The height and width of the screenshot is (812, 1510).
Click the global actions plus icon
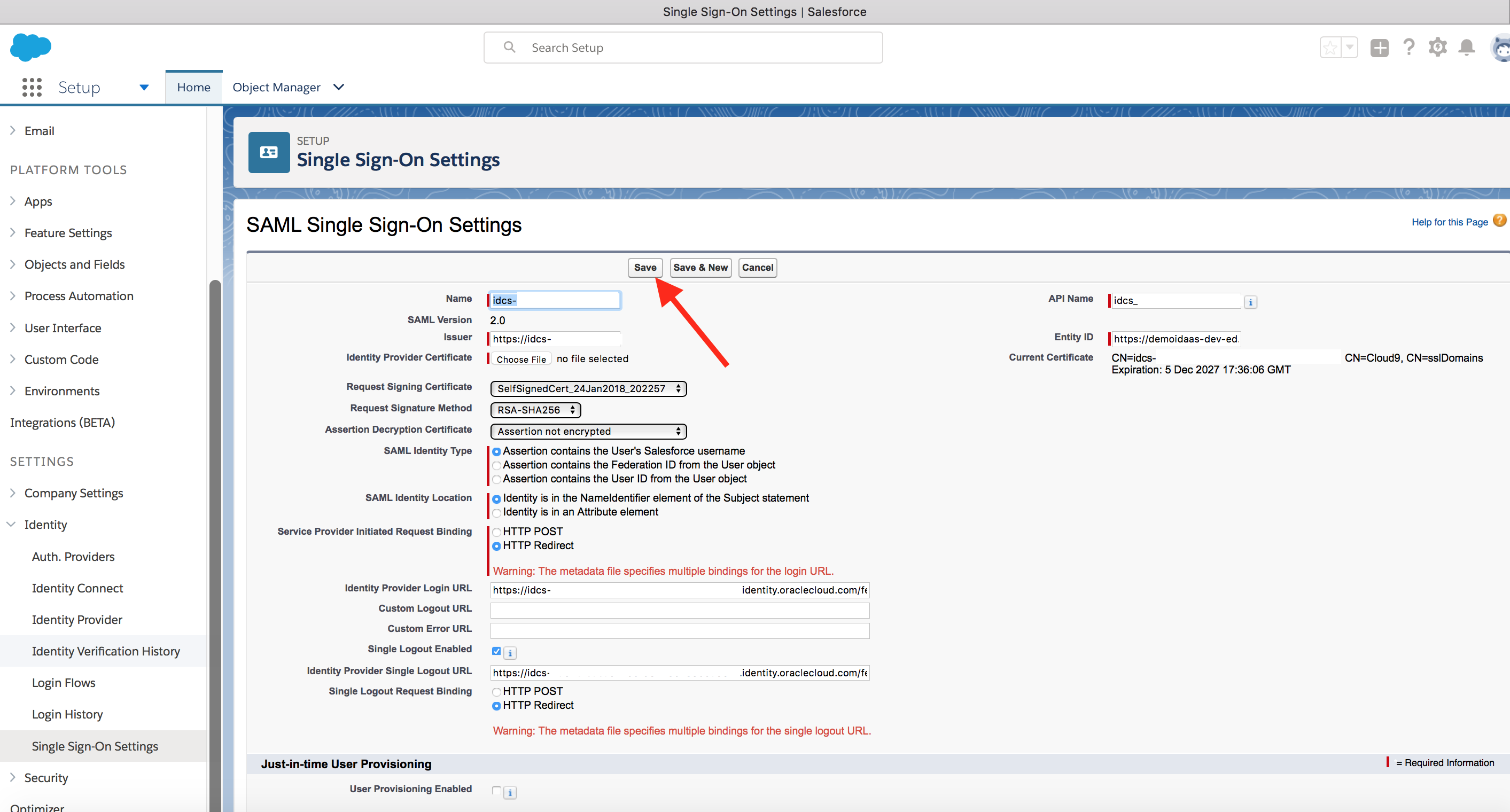1379,48
